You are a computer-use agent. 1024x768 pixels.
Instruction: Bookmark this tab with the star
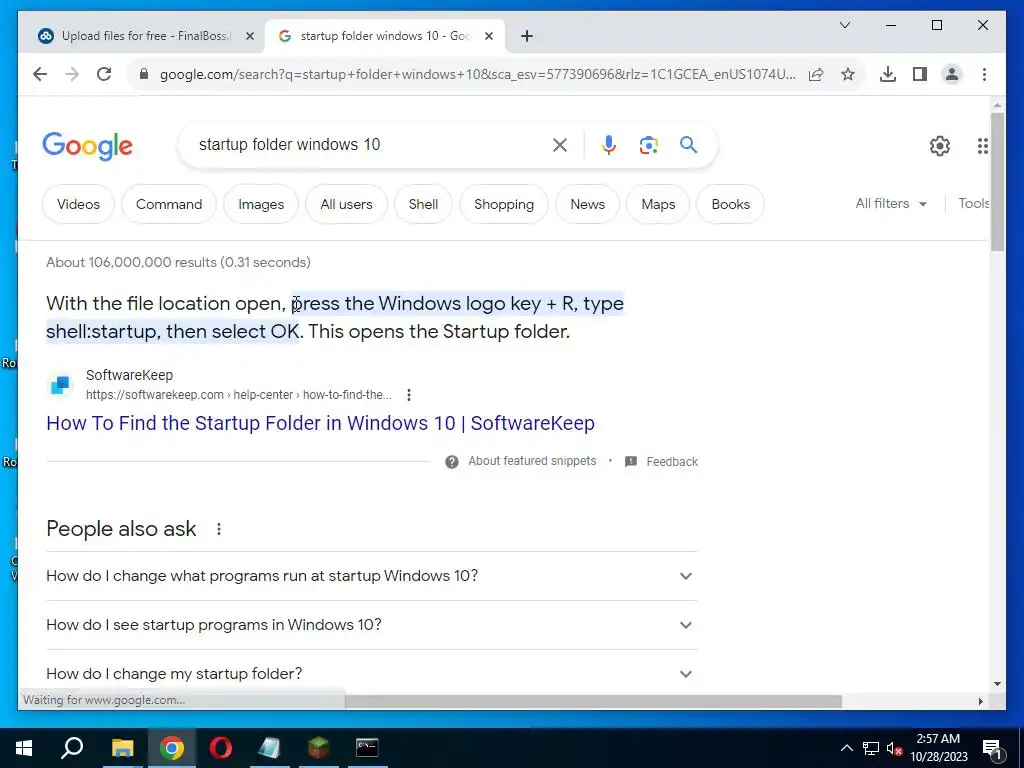(x=848, y=74)
